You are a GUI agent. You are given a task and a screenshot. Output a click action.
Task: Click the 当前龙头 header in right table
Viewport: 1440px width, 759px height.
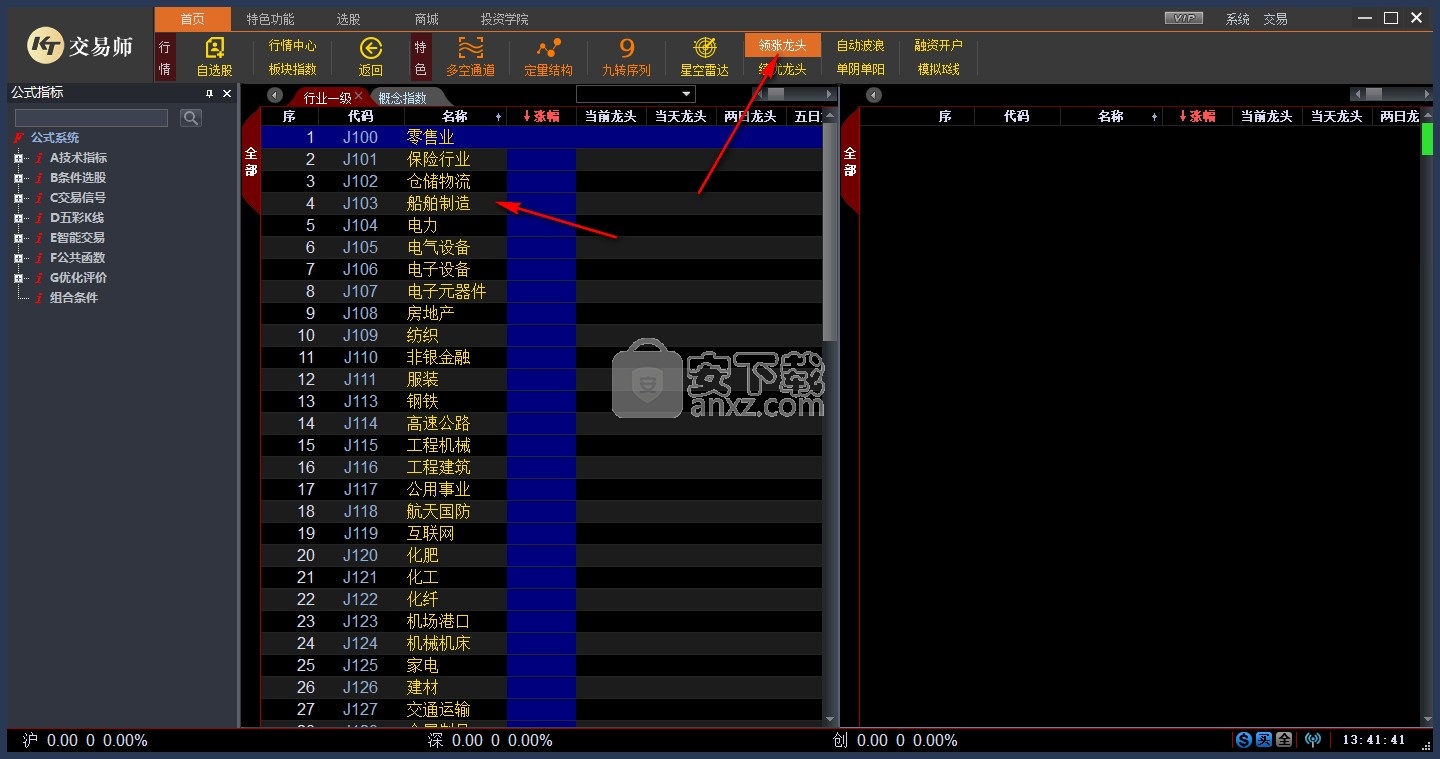pos(1267,117)
